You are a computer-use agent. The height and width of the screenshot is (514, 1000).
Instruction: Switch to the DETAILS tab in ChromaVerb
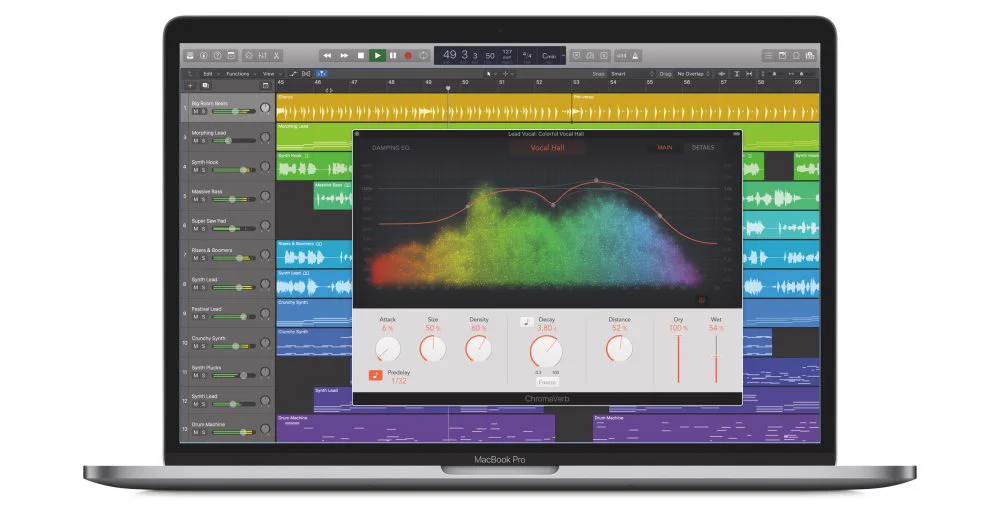(x=703, y=147)
